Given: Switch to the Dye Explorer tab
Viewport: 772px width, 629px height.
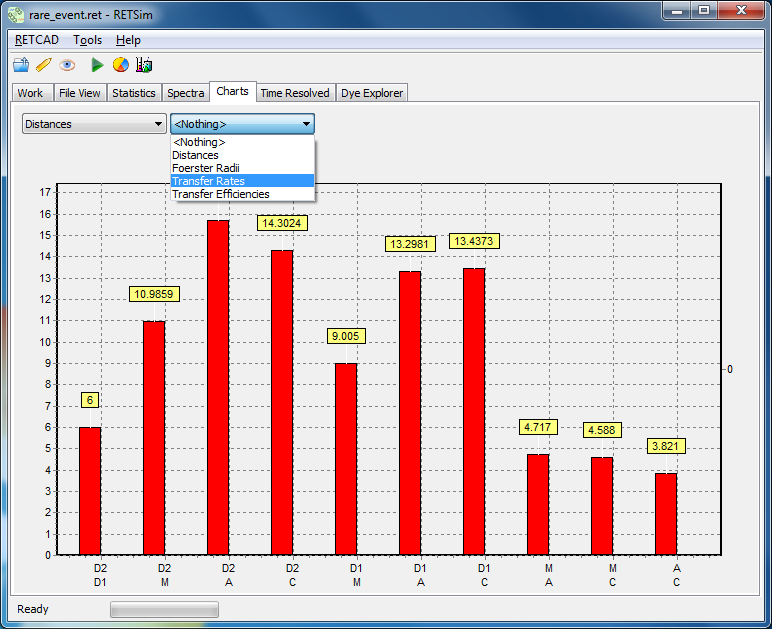Looking at the screenshot, I should point(372,93).
